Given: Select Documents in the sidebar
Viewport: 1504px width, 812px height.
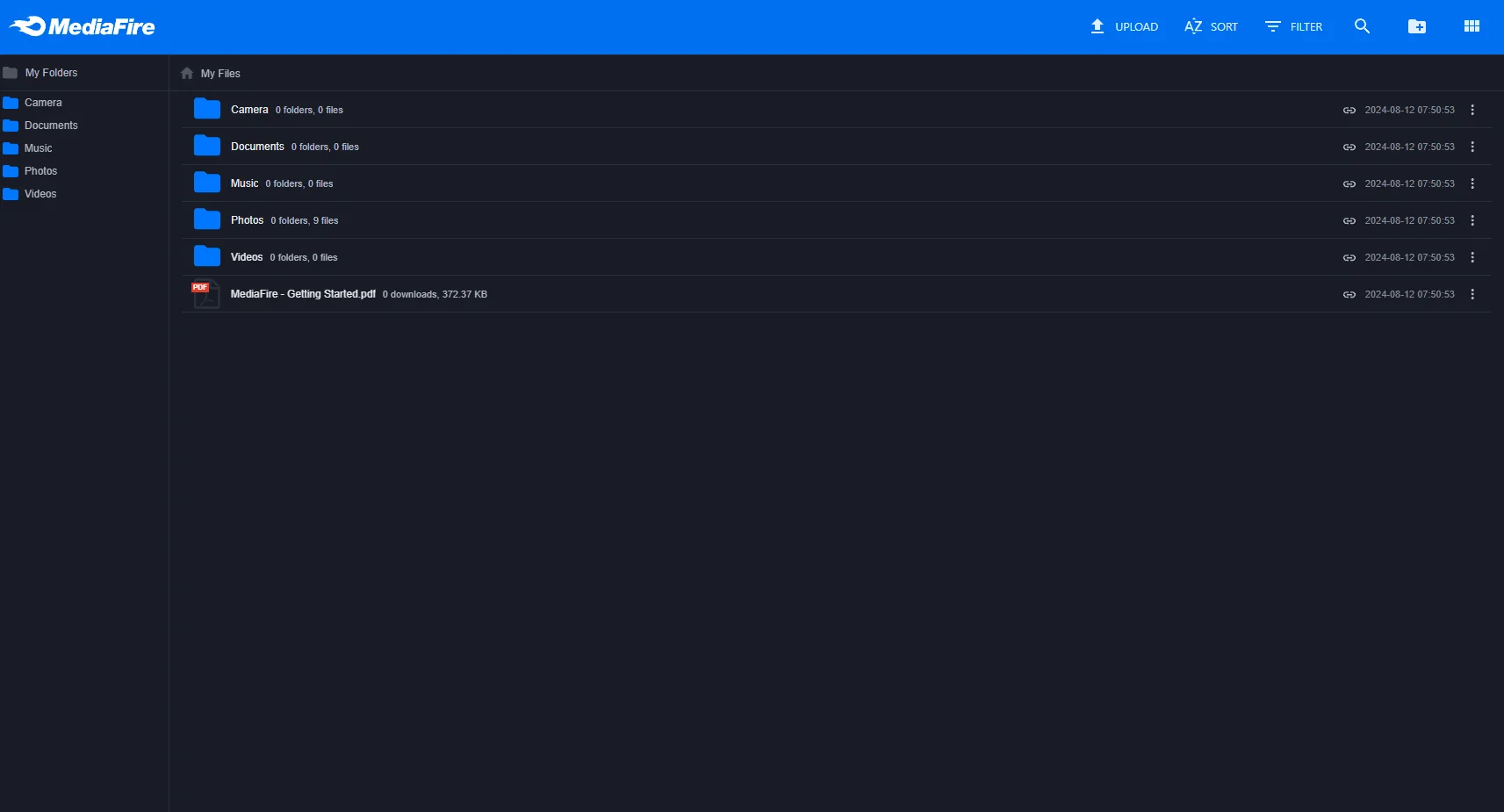Looking at the screenshot, I should click(x=51, y=126).
